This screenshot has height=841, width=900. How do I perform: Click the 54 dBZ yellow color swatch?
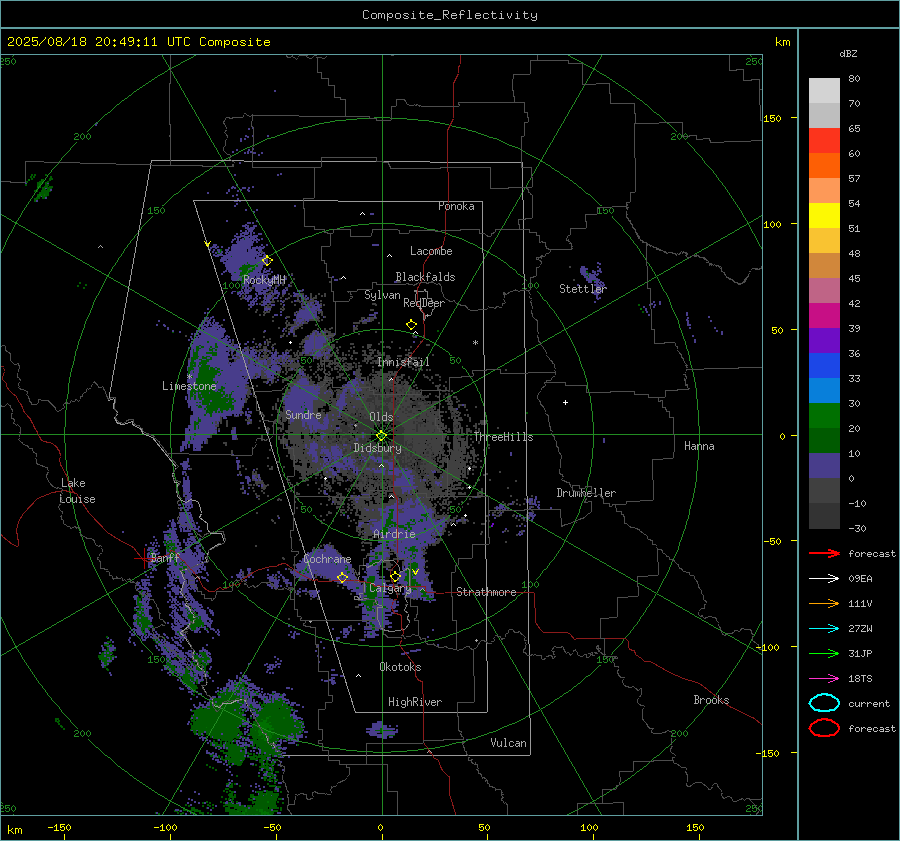tap(824, 216)
